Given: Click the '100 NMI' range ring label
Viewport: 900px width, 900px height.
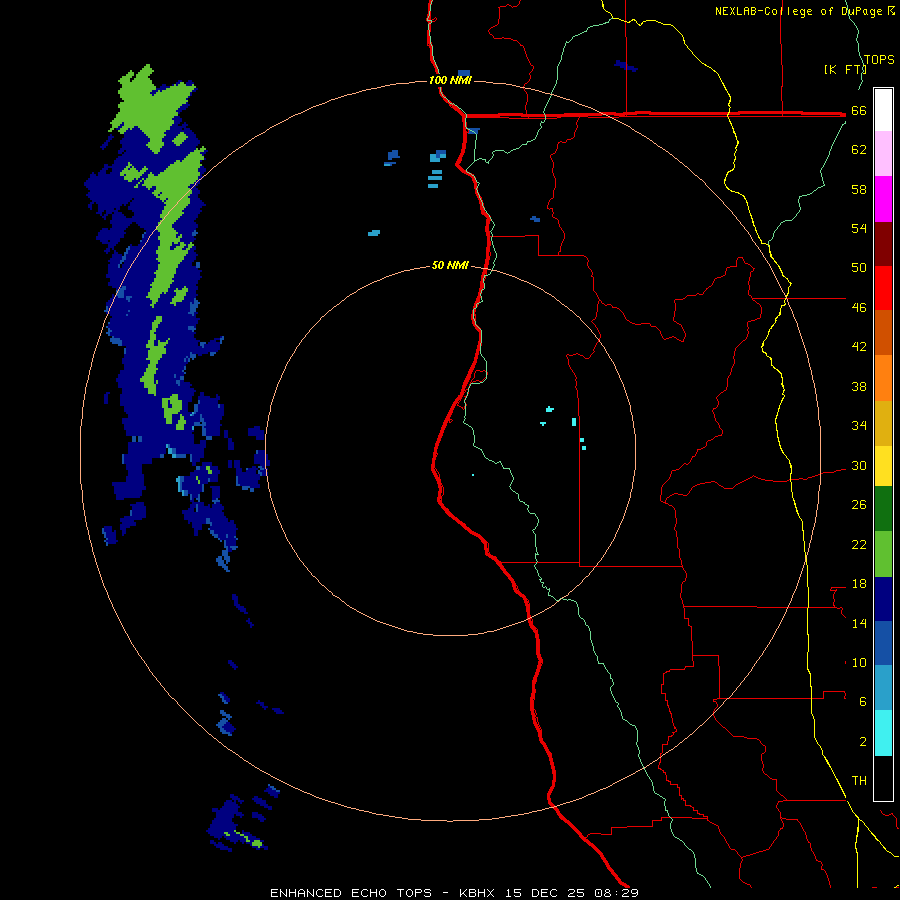Looking at the screenshot, I should coord(450,80).
